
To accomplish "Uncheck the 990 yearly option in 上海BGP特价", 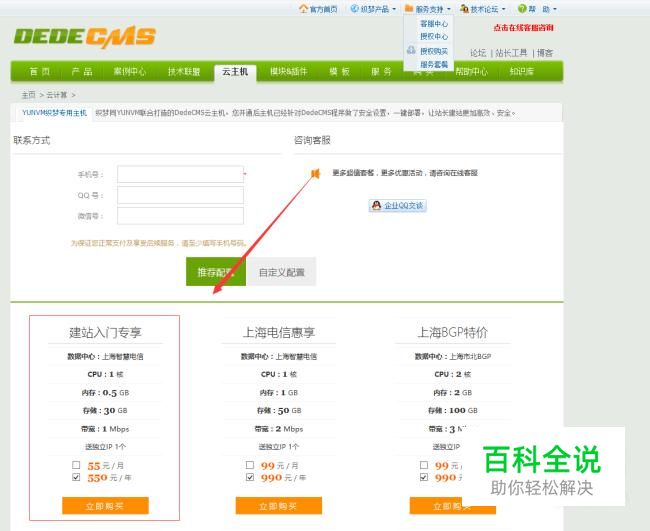I will pyautogui.click(x=424, y=477).
